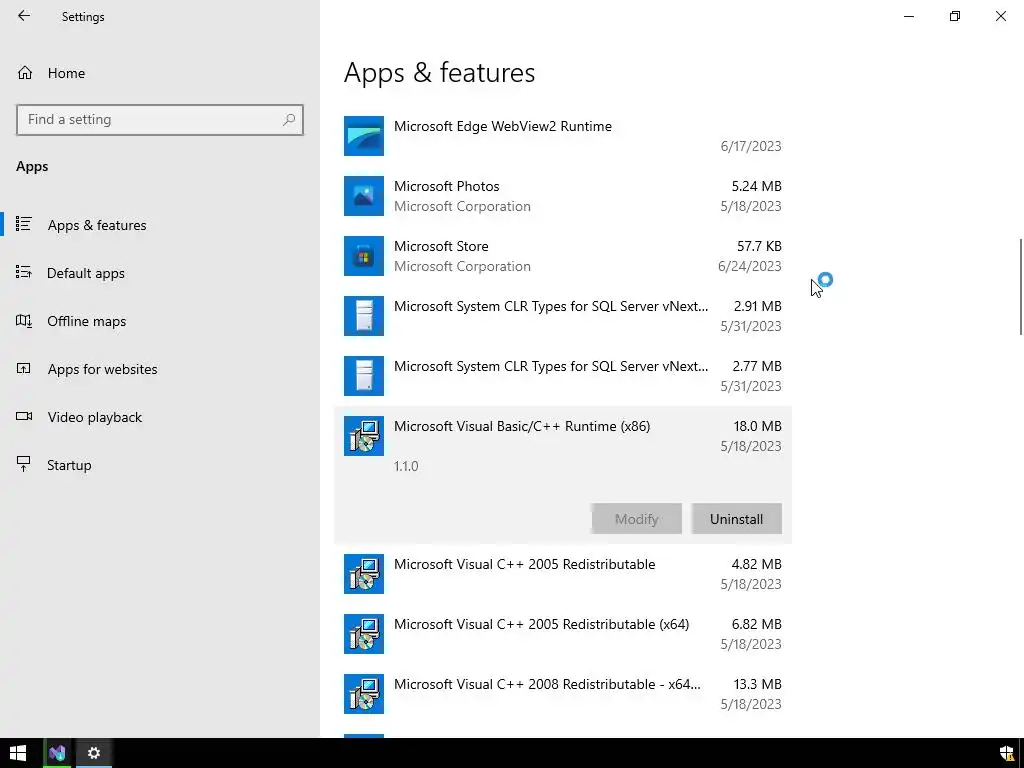Click the 6/17/2023 install date
This screenshot has width=1024, height=768.
[751, 146]
